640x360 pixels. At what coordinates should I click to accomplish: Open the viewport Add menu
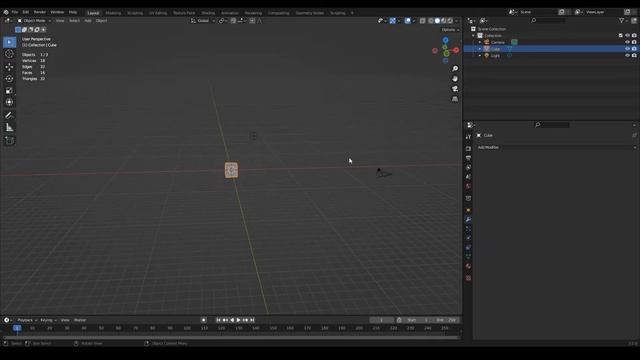coord(88,21)
